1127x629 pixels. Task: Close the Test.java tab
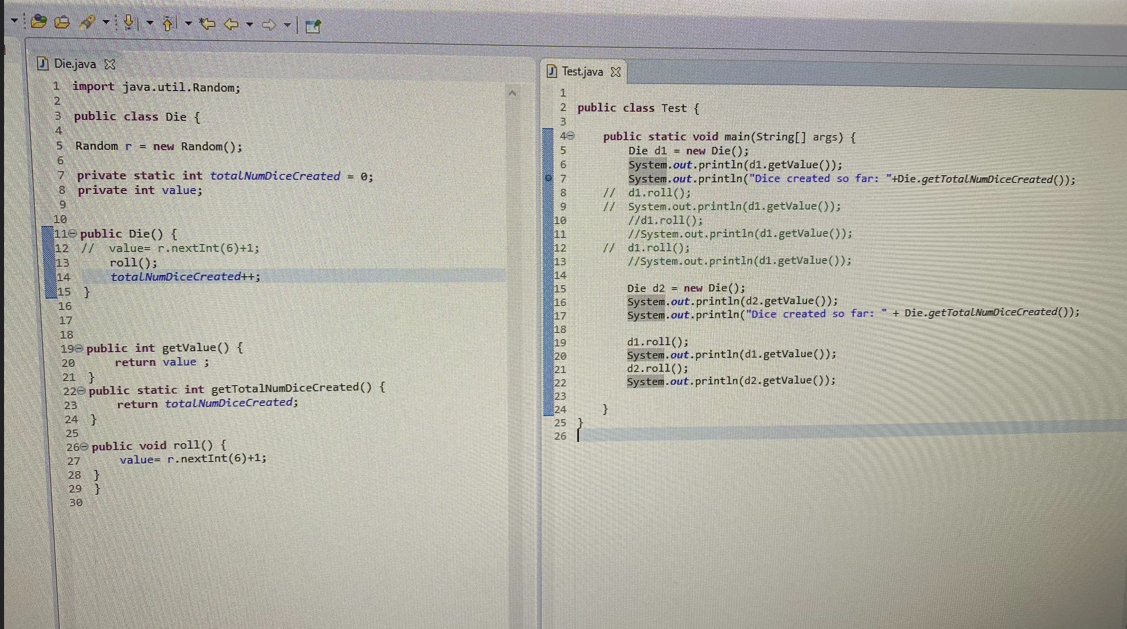[x=615, y=71]
